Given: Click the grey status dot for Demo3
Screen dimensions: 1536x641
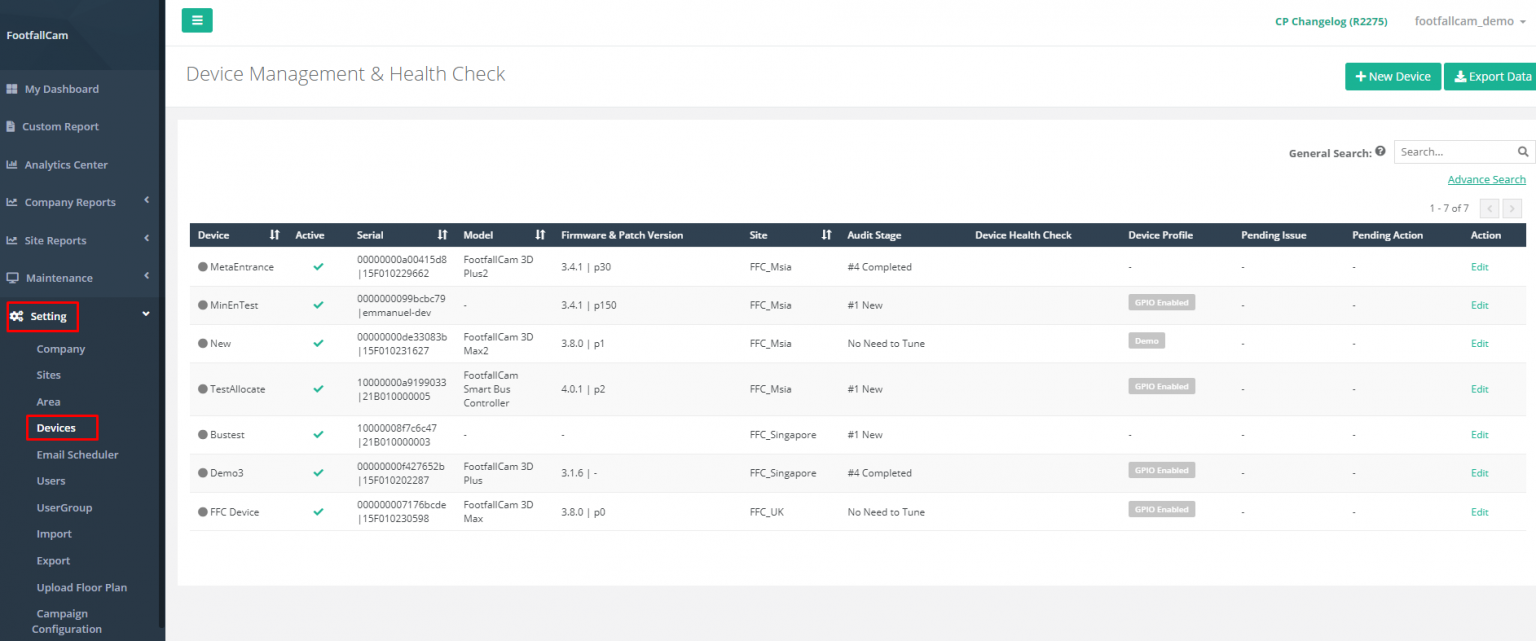Looking at the screenshot, I should 203,473.
